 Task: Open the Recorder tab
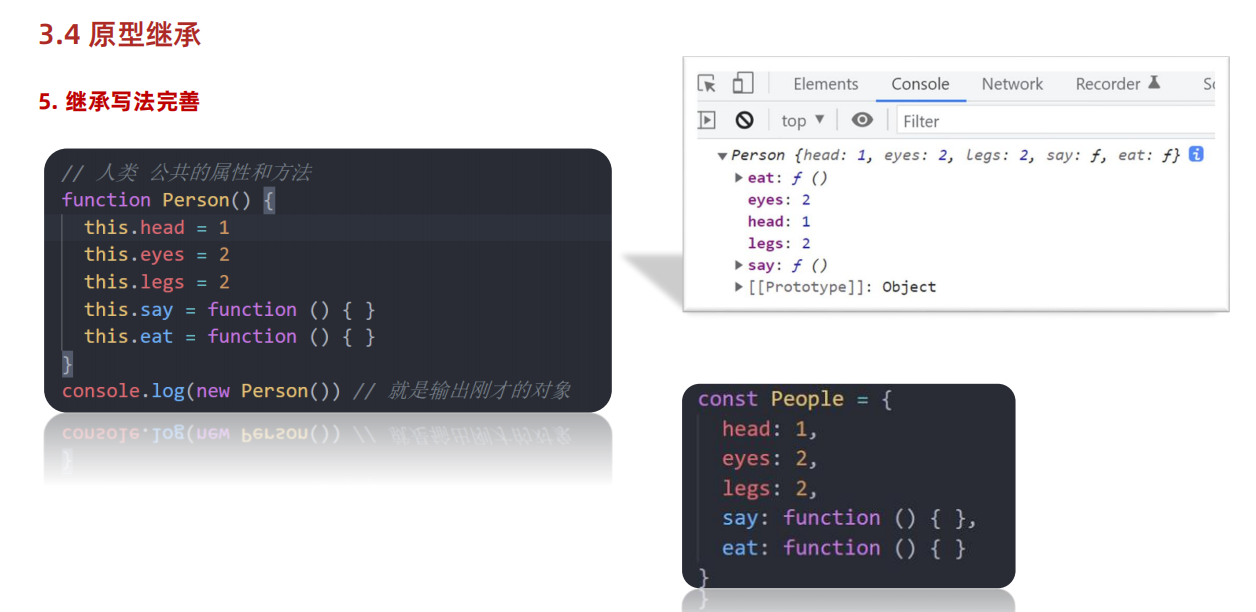[x=1108, y=84]
